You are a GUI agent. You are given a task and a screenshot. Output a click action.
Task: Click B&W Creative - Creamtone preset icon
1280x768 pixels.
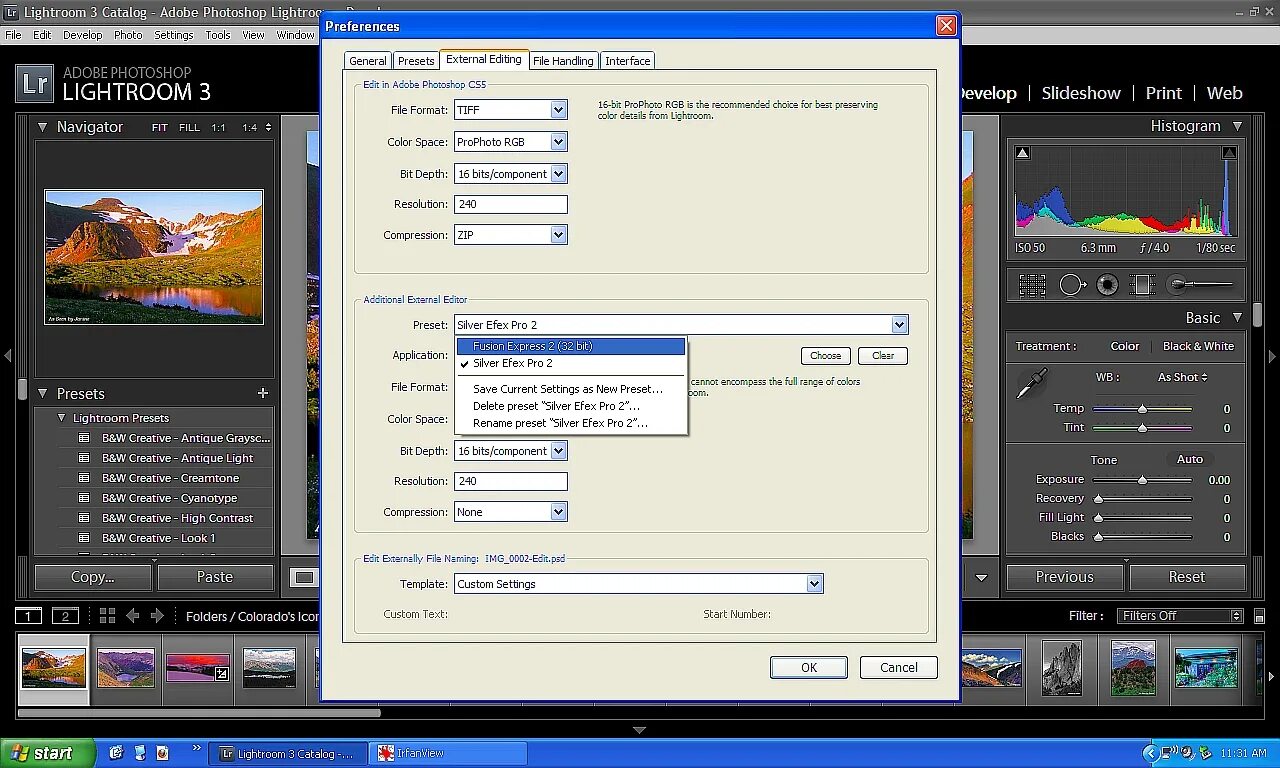pos(85,478)
